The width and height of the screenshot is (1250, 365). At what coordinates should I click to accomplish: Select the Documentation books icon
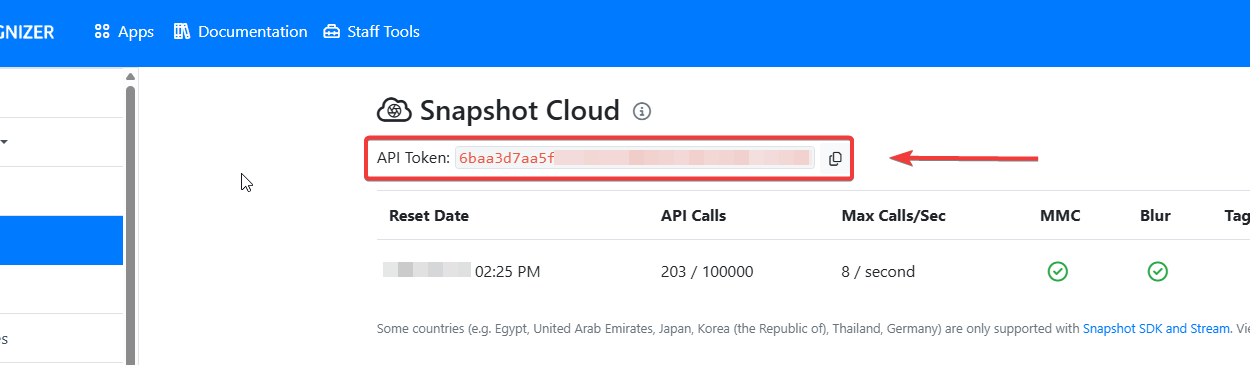[181, 31]
